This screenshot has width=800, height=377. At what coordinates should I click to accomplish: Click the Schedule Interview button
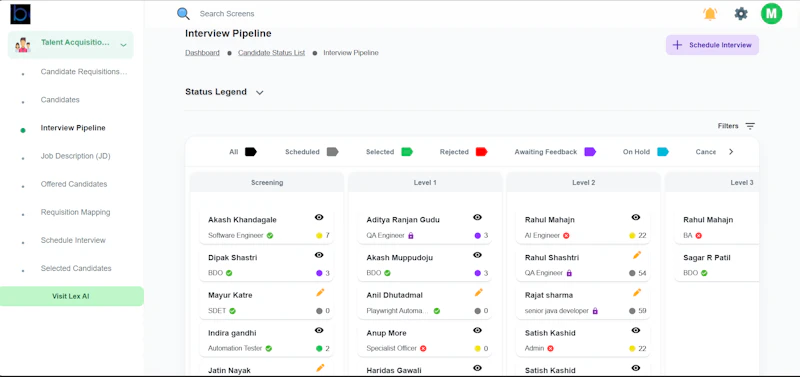[712, 45]
